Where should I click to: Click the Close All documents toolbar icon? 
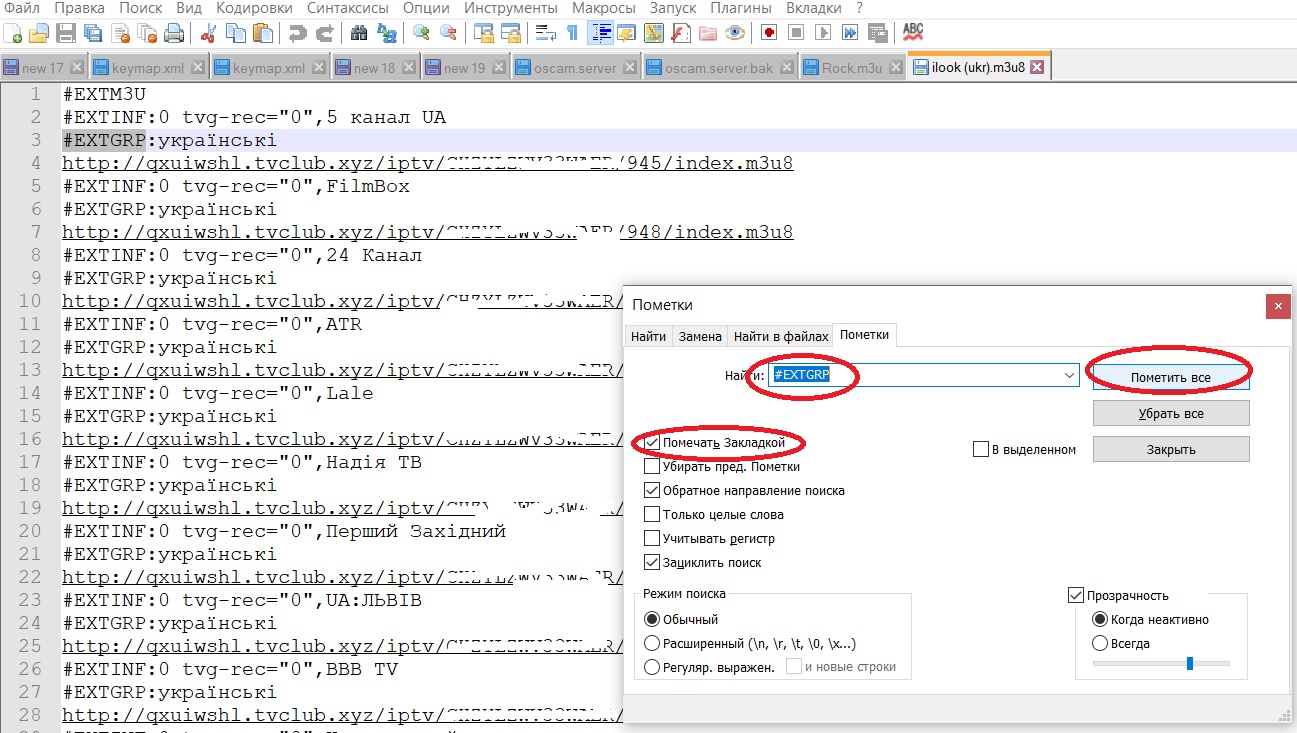147,33
